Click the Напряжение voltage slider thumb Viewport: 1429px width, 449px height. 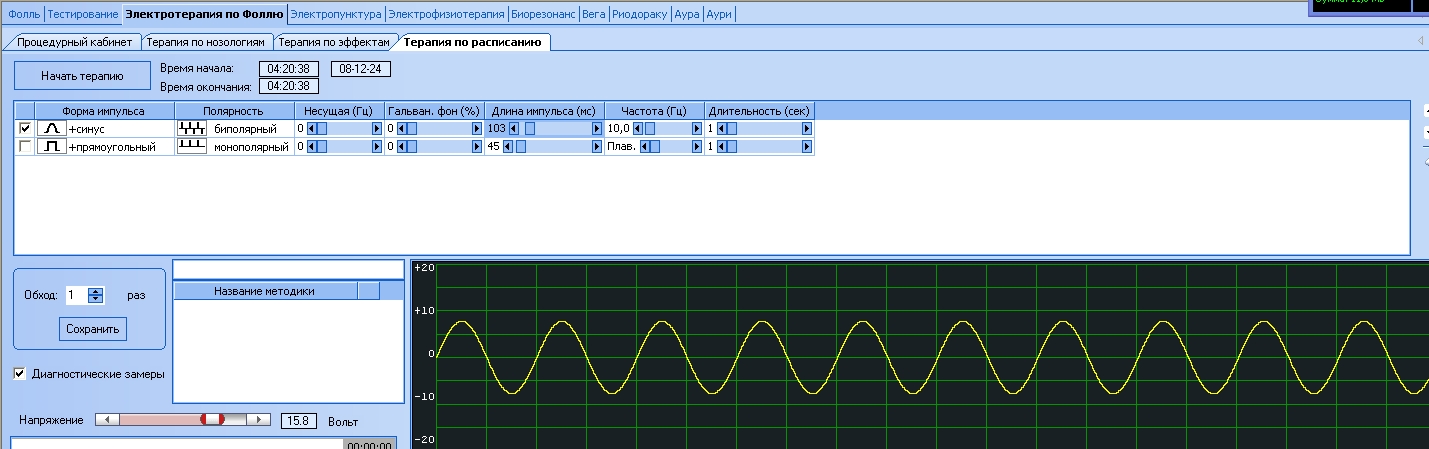(211, 420)
